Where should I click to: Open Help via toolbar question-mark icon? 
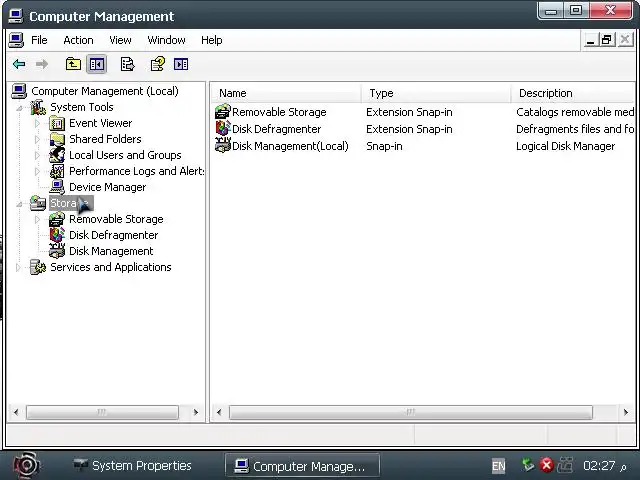click(158, 64)
